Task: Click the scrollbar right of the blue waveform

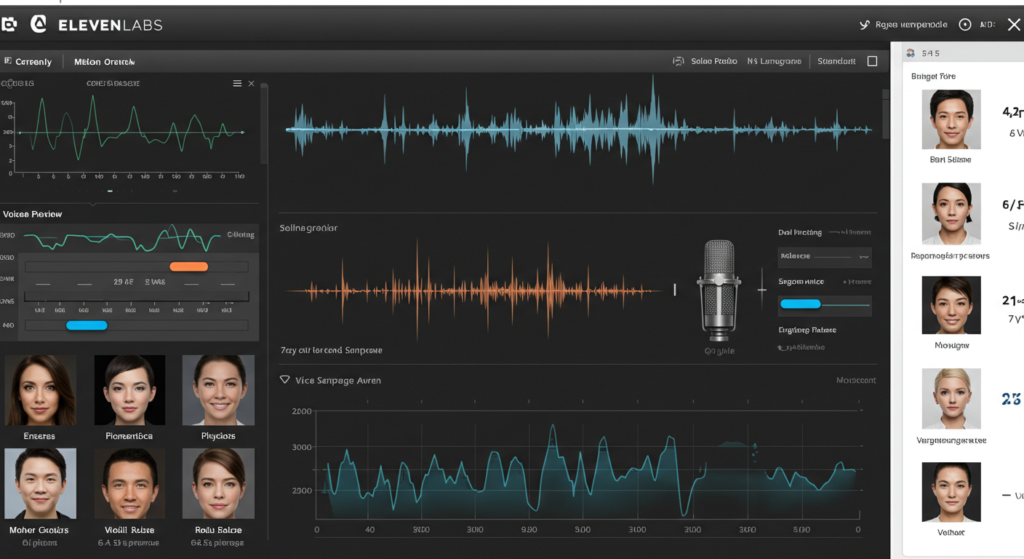Action: [886, 114]
